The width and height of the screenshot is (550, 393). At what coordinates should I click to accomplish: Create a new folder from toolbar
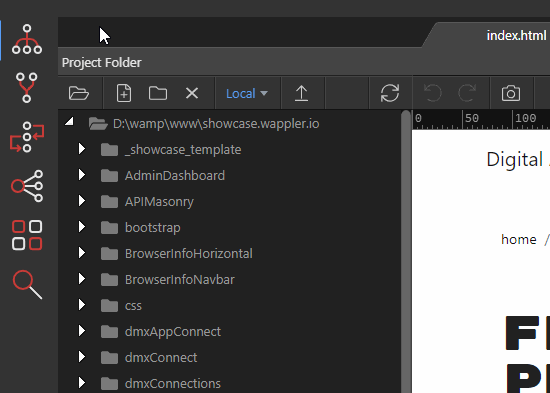click(x=158, y=93)
